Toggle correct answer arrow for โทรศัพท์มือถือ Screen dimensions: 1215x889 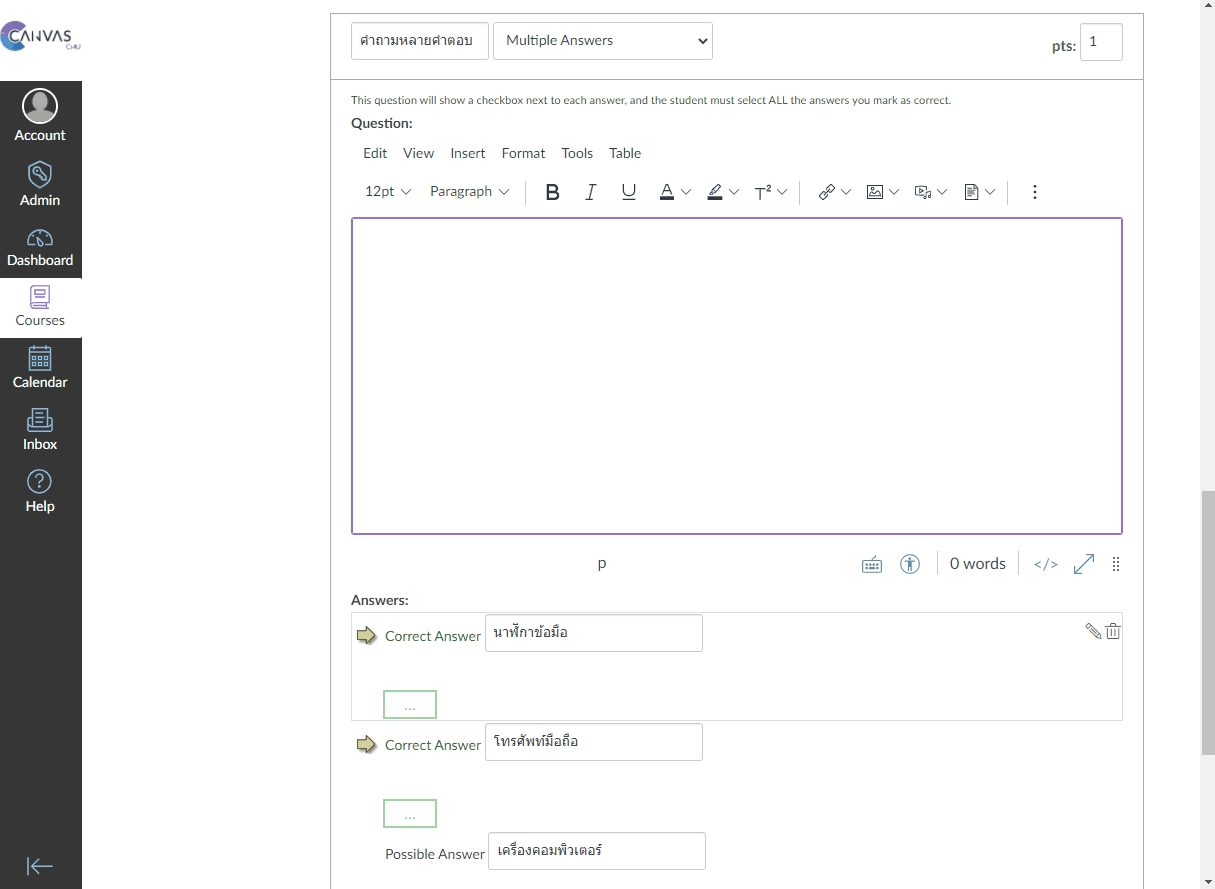[366, 744]
